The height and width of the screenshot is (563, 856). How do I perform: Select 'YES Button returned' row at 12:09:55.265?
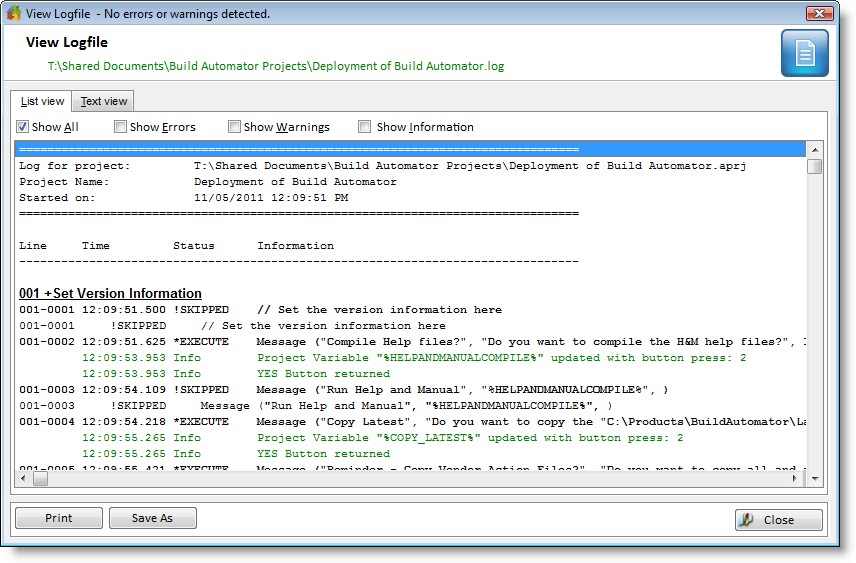click(x=411, y=453)
